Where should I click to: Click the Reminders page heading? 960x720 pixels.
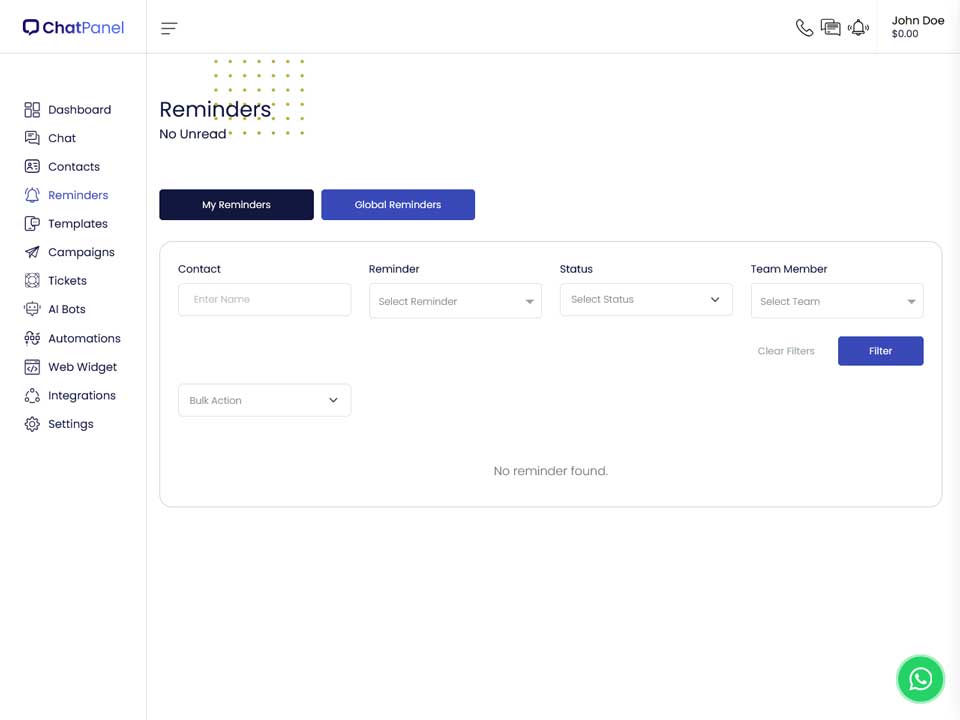coord(215,110)
